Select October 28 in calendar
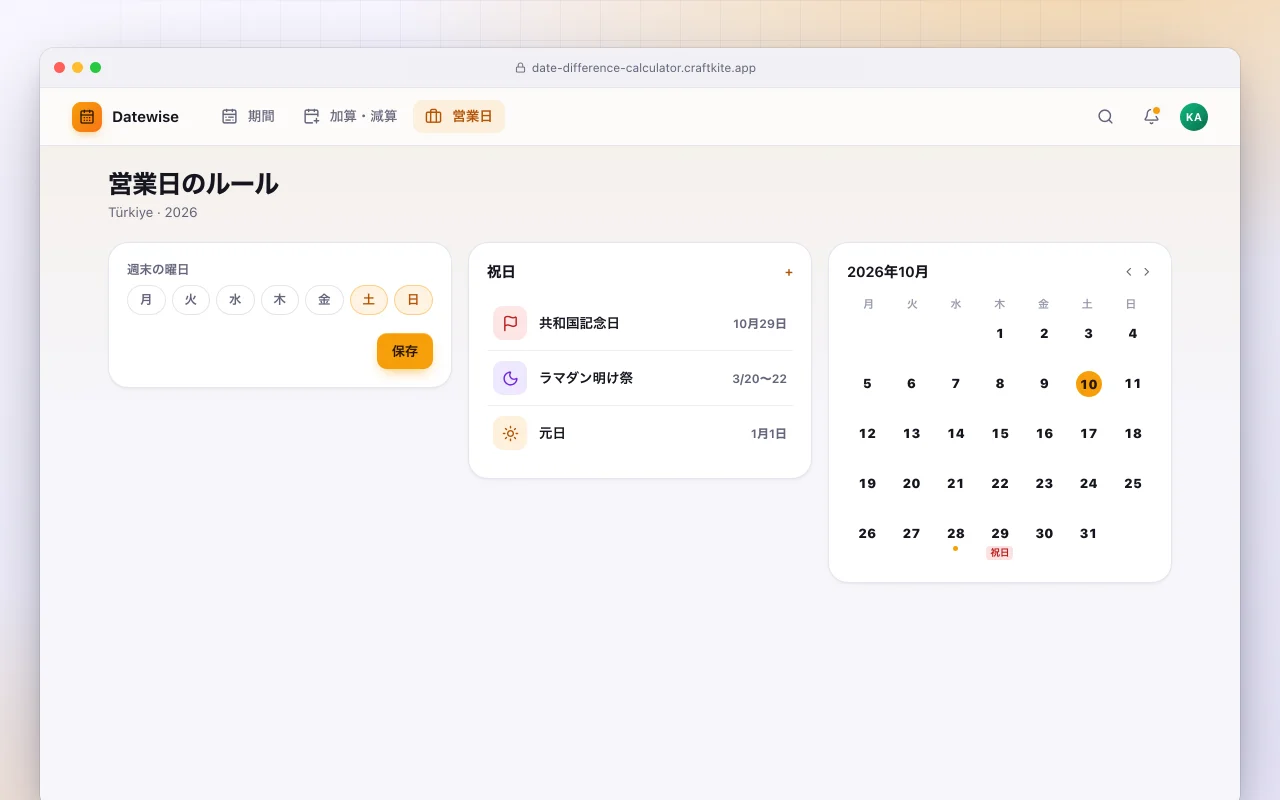This screenshot has height=800, width=1280. coord(956,534)
